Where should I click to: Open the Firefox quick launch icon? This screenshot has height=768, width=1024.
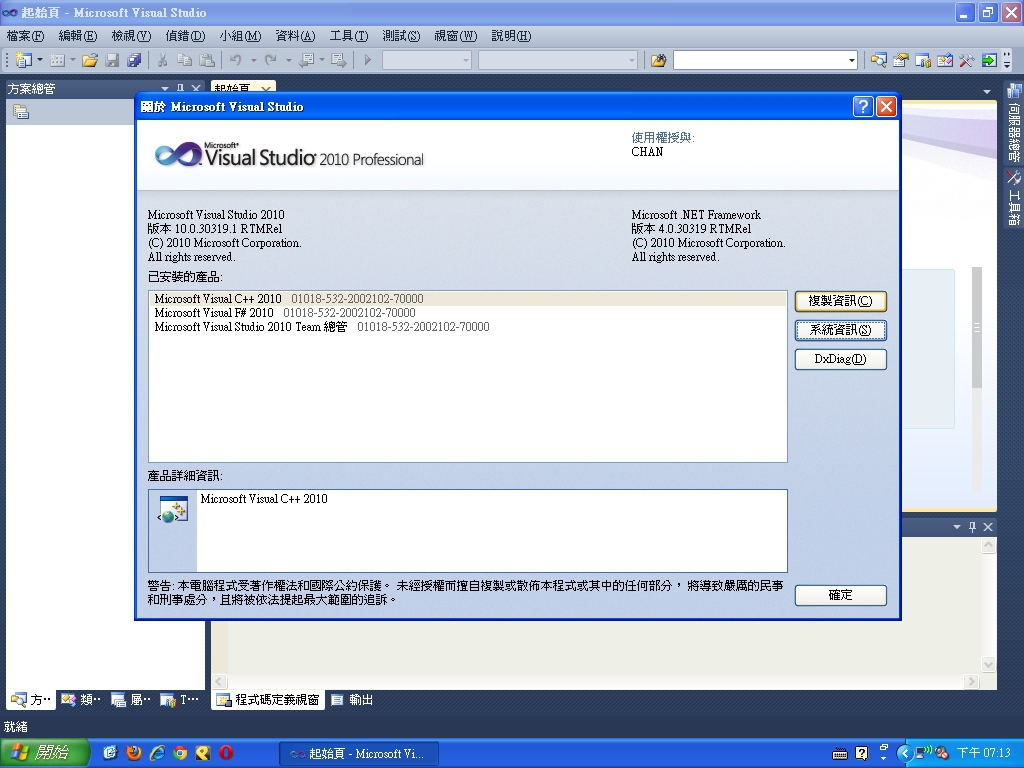coord(134,752)
